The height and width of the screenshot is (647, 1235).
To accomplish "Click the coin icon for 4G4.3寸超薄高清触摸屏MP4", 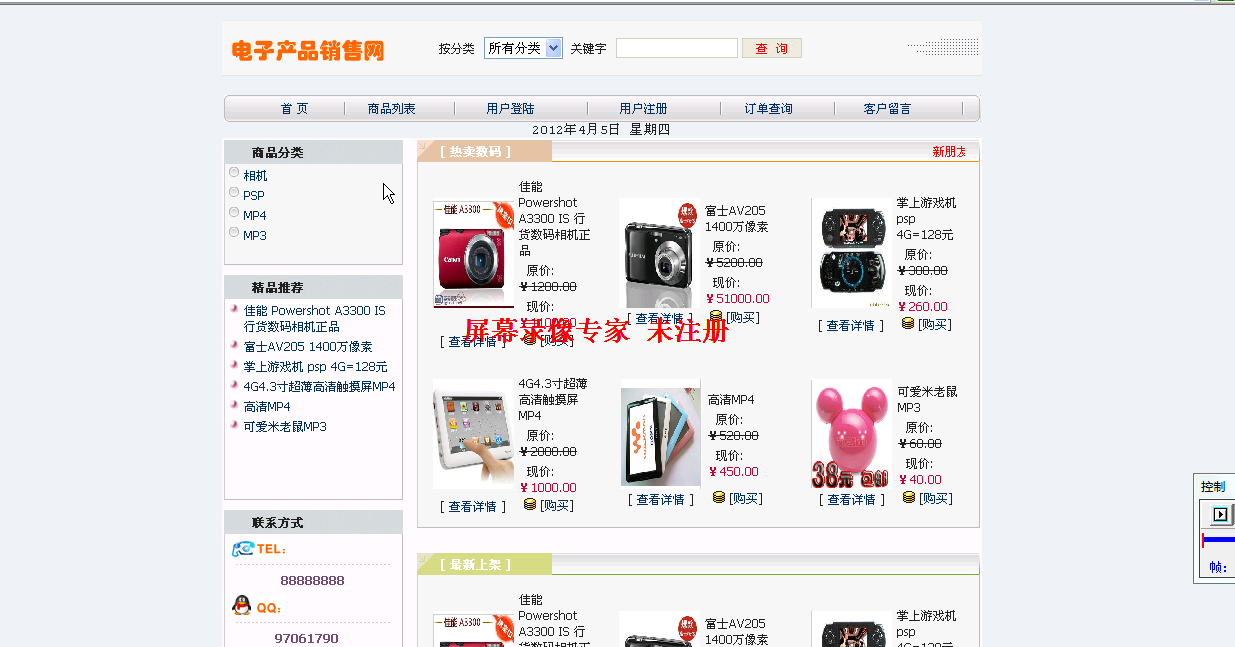I will point(530,504).
